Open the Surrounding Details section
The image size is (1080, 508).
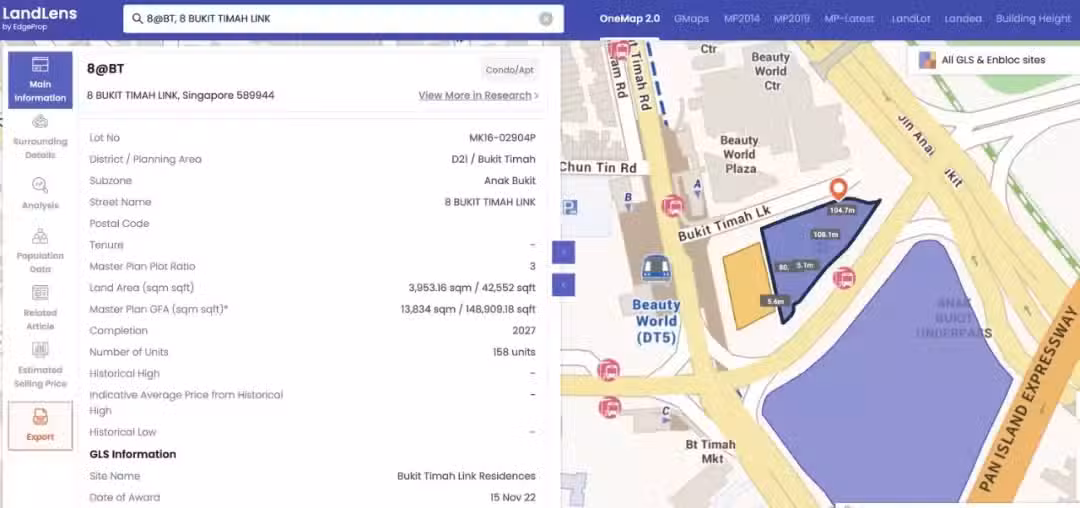click(40, 136)
